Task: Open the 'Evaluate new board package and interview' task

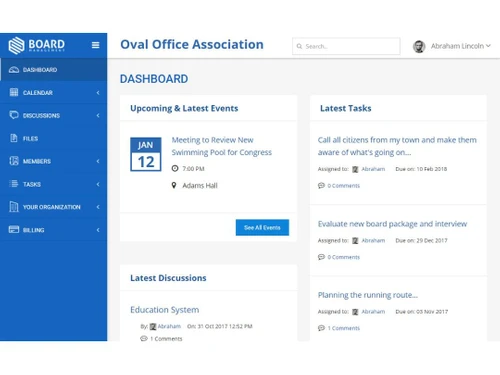Action: click(392, 224)
